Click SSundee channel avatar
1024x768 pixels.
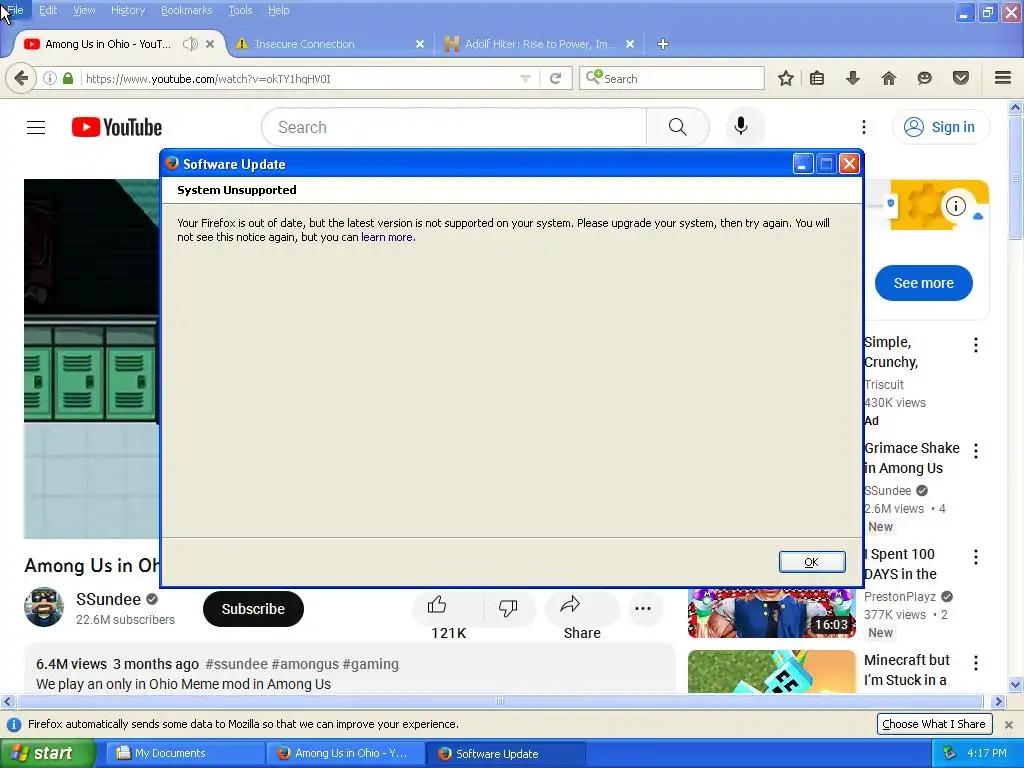pyautogui.click(x=44, y=607)
